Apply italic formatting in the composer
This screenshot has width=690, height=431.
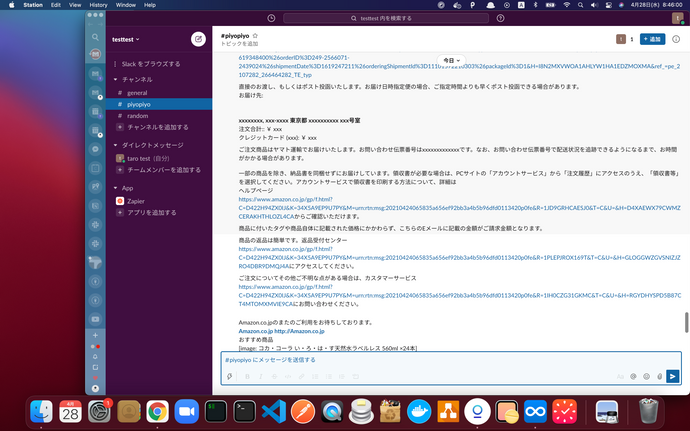point(261,376)
